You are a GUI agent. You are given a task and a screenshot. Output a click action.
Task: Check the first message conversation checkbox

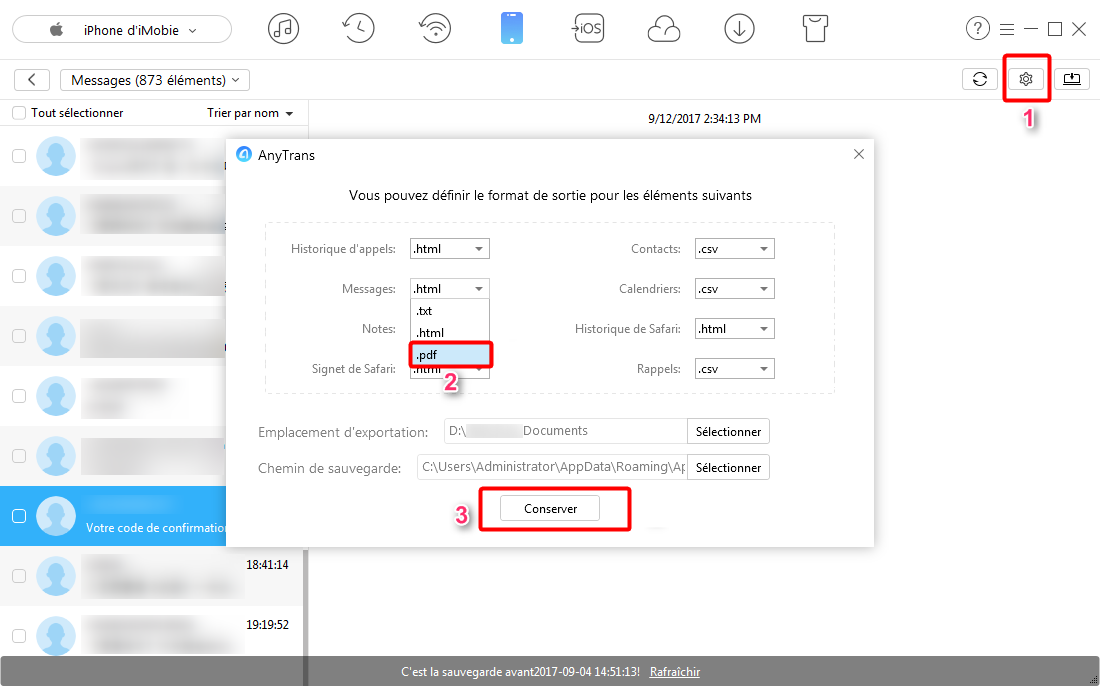coord(19,156)
